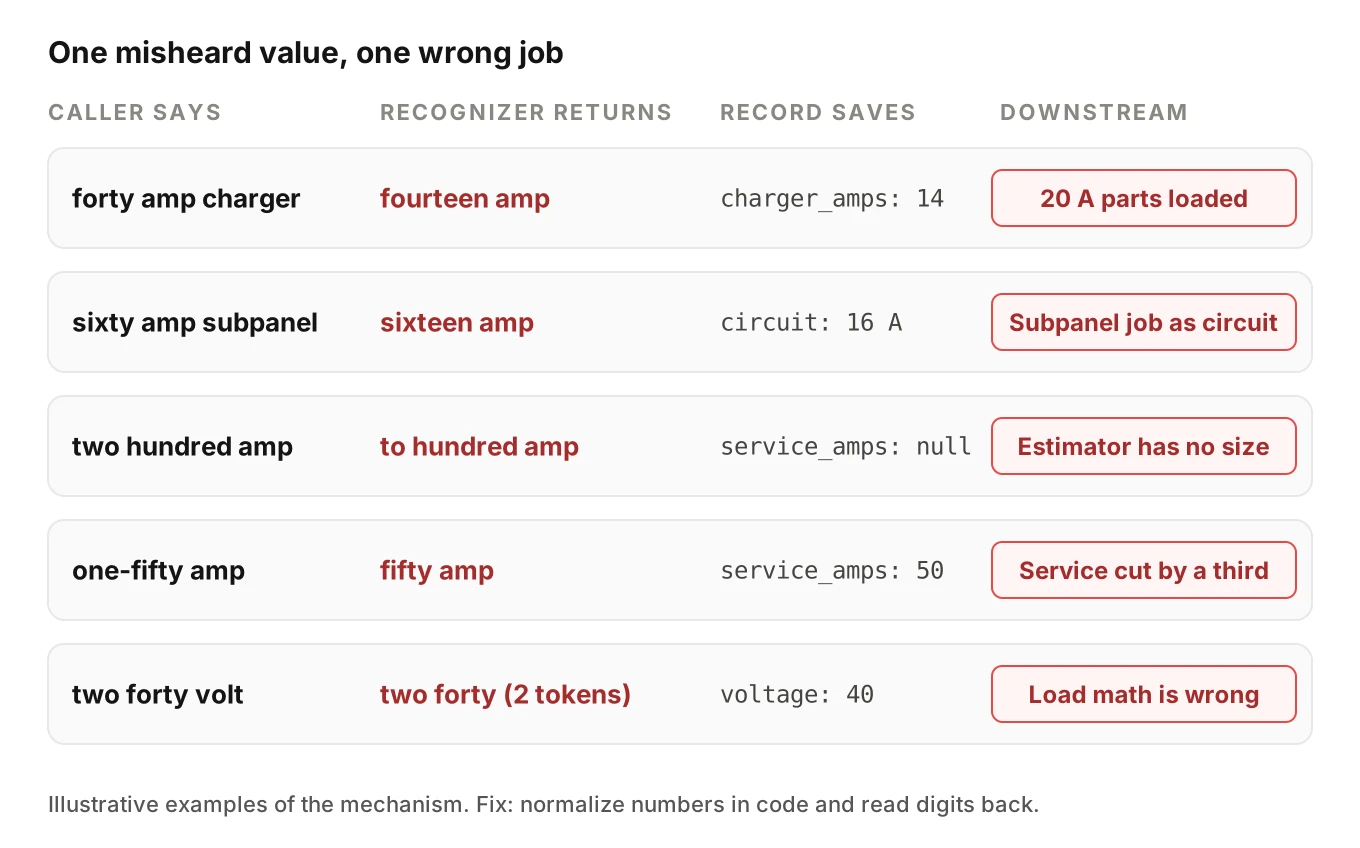Screen dimensions: 1360x848
Task: Select the "circuit: 16 A" record value
Action: tap(811, 322)
